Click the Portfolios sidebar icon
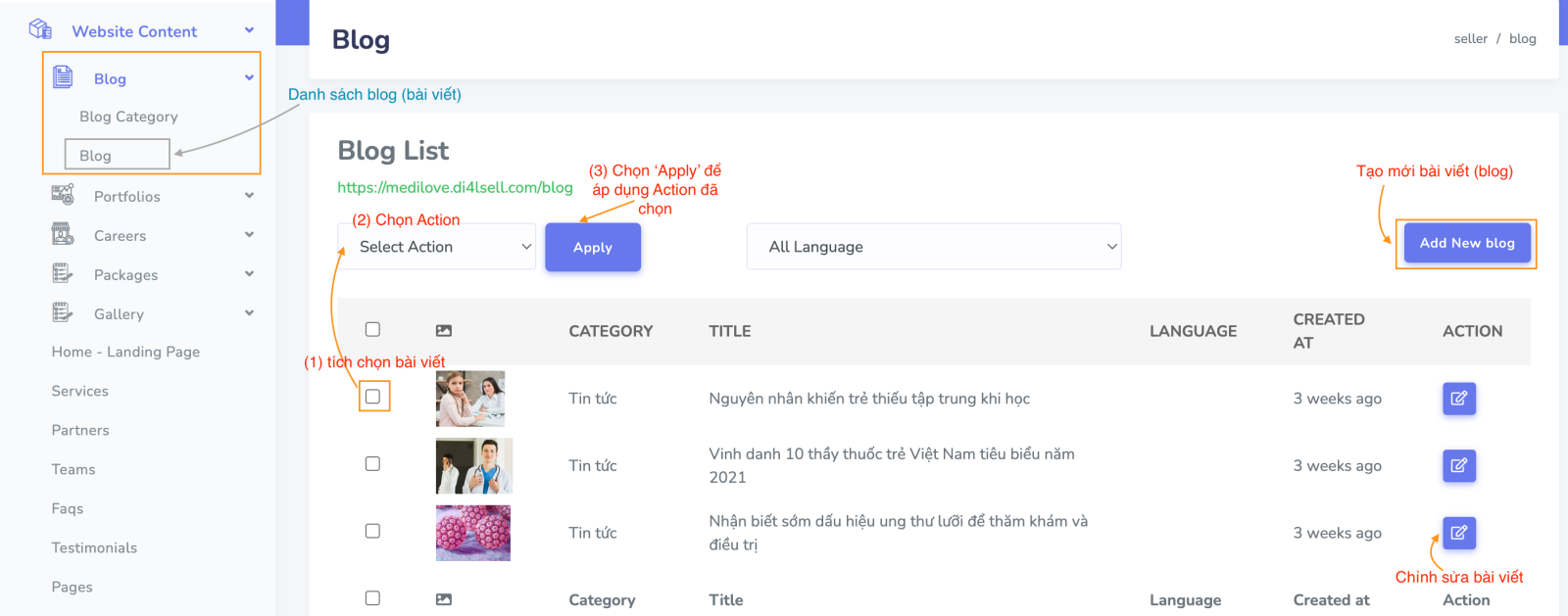 [63, 195]
